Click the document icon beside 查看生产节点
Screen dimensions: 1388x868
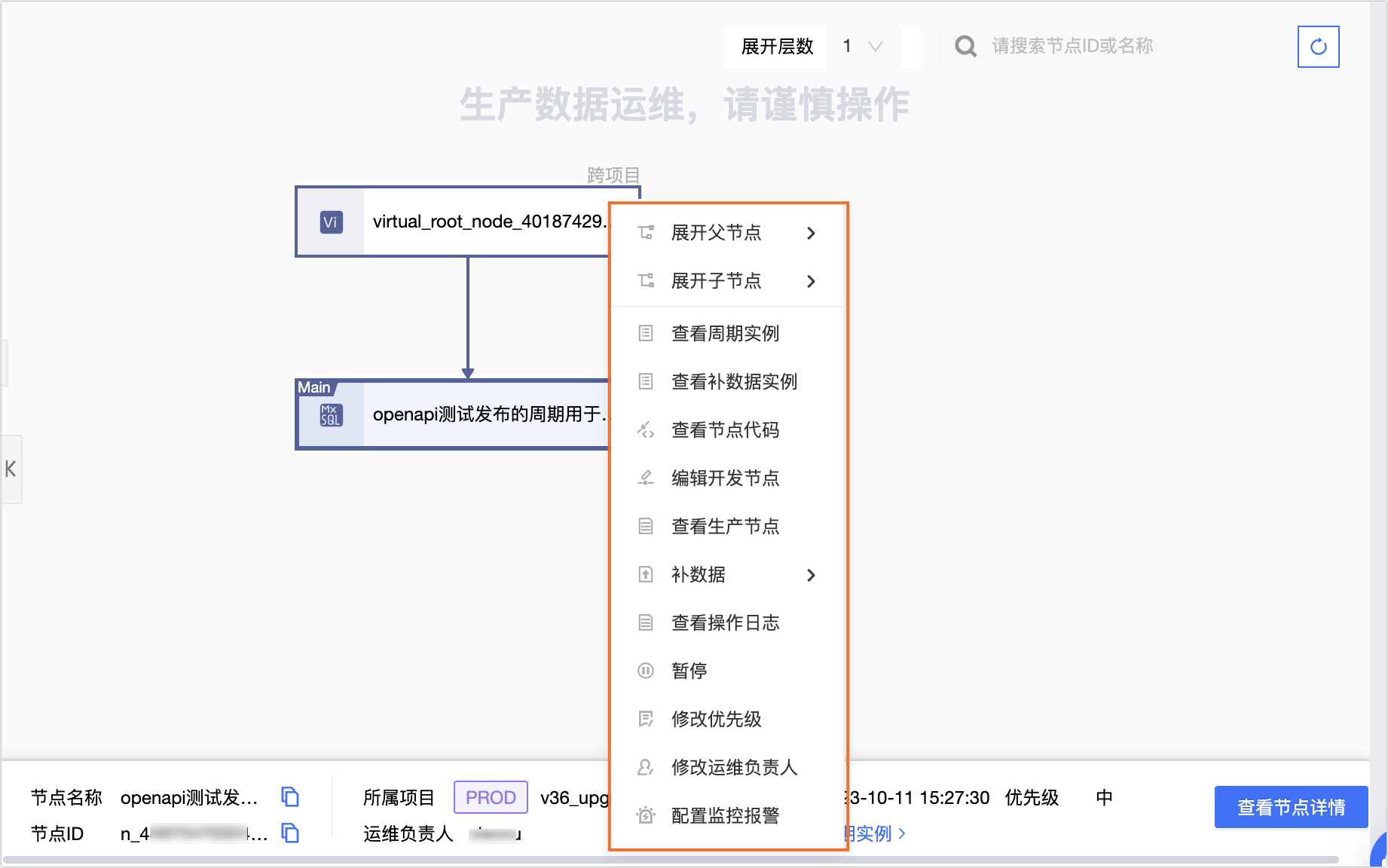click(x=646, y=526)
